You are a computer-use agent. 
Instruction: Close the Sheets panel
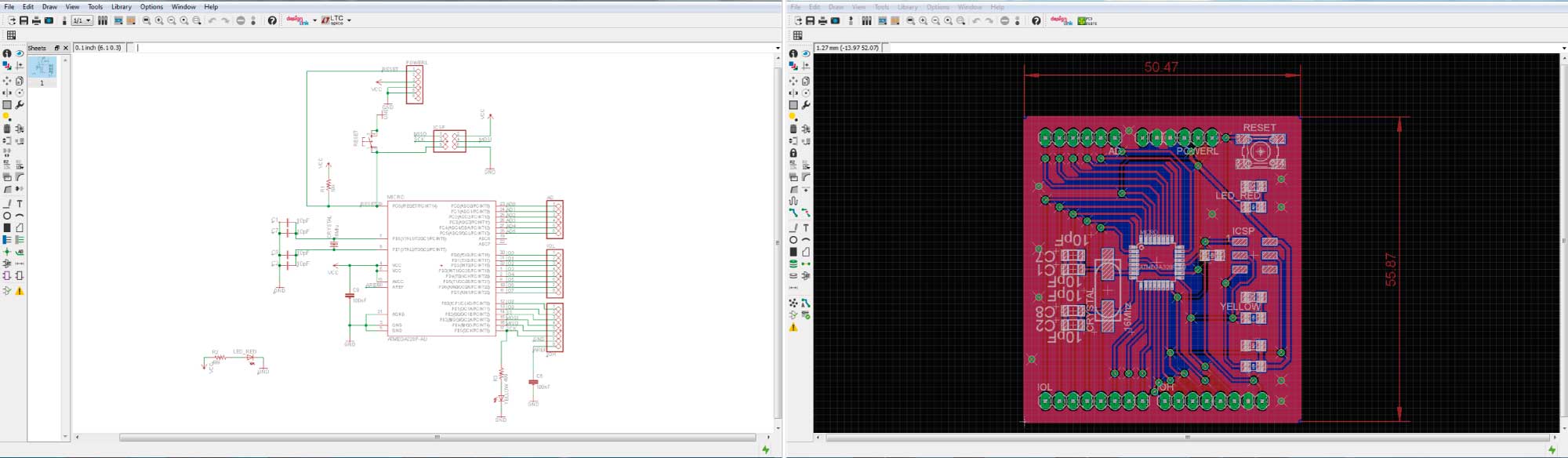pos(66,48)
